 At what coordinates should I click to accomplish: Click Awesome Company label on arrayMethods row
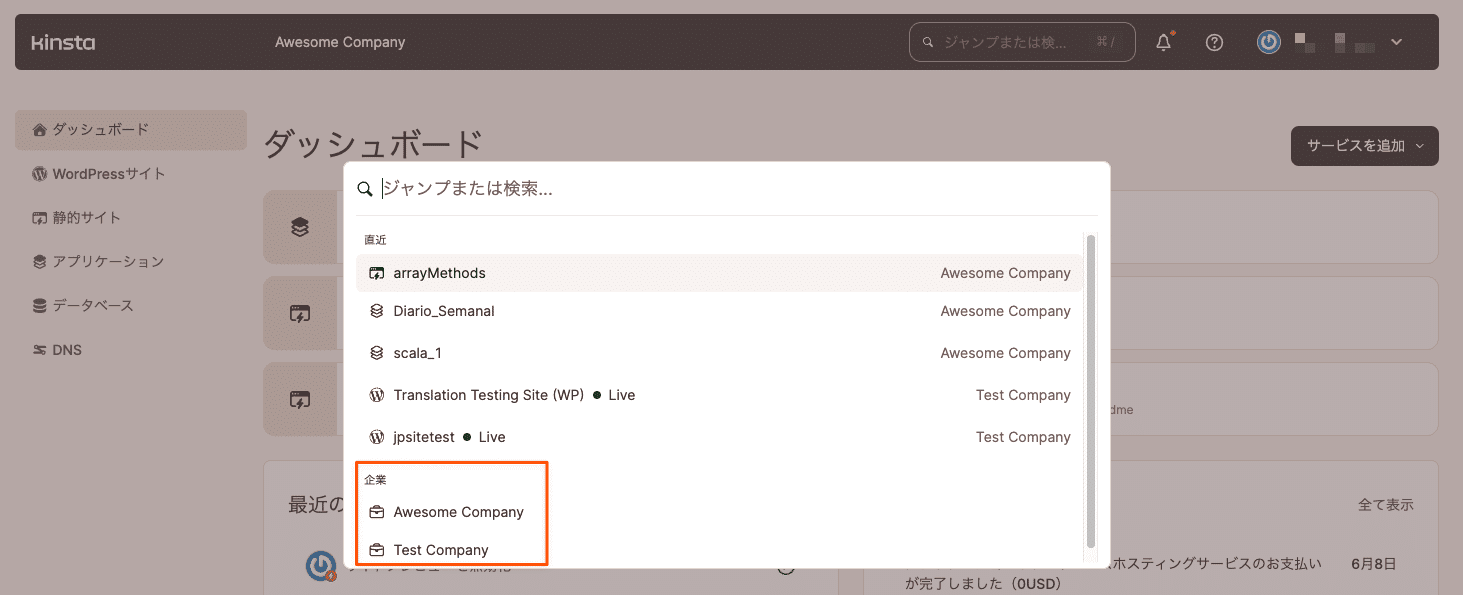1005,273
